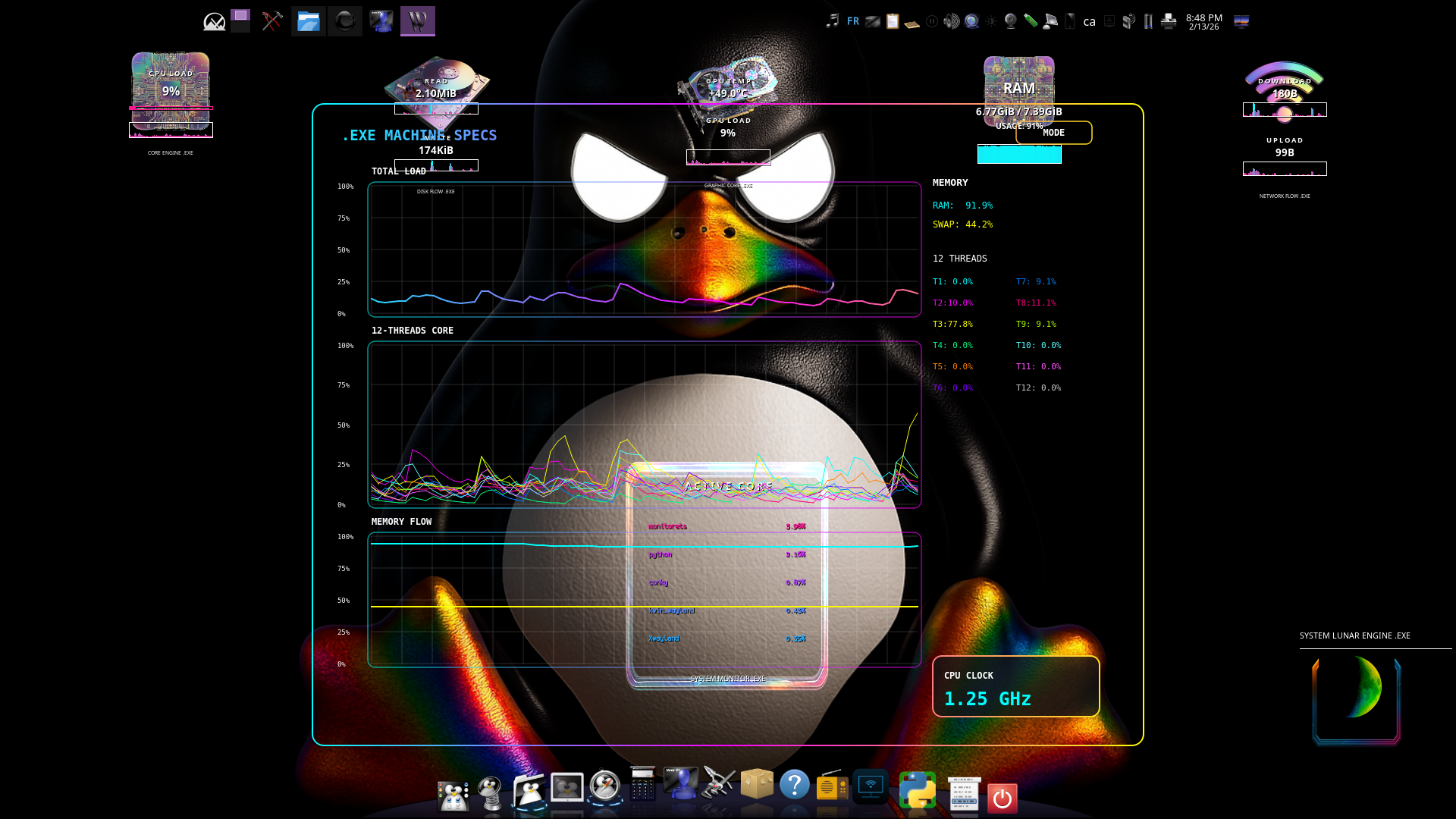Toggle the screen brightness tray icon
This screenshot has height=819, width=1456.
pyautogui.click(x=990, y=21)
